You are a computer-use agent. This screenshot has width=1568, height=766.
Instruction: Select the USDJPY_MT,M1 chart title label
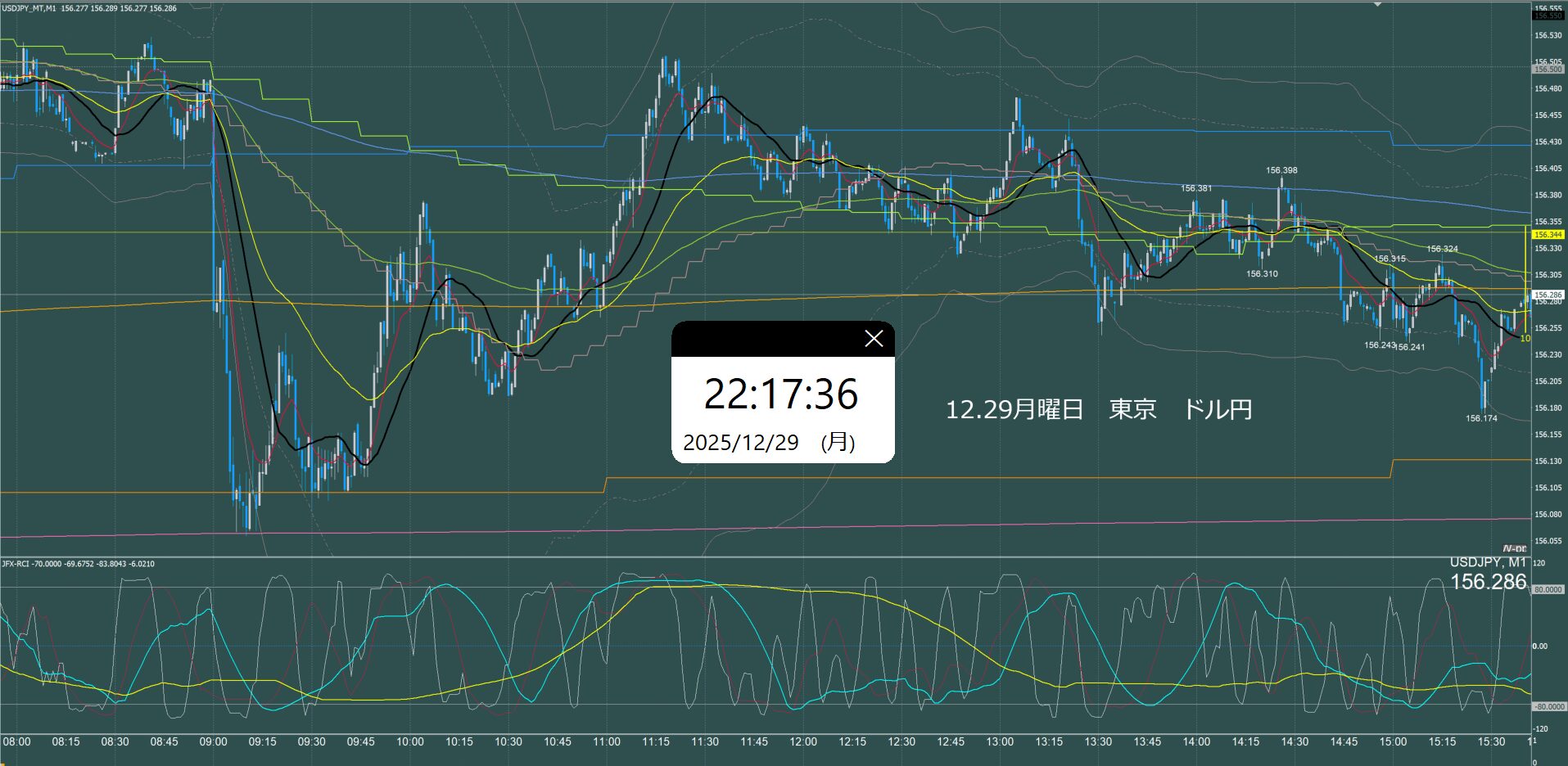click(x=29, y=8)
